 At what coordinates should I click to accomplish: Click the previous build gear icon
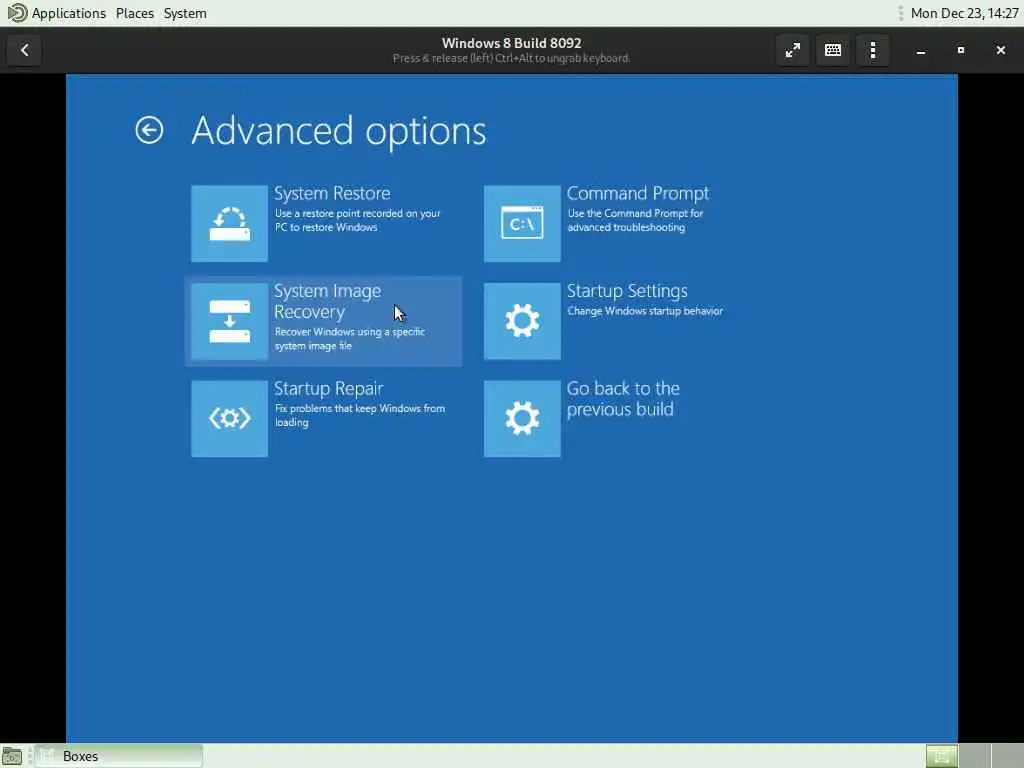[522, 419]
